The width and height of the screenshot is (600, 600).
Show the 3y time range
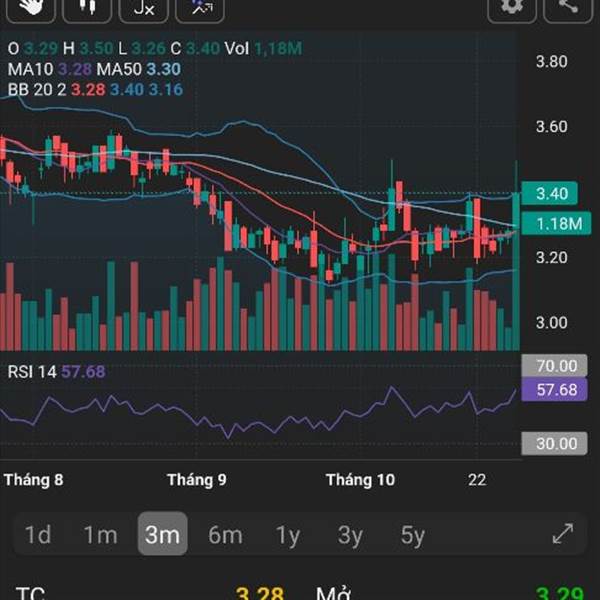(350, 535)
